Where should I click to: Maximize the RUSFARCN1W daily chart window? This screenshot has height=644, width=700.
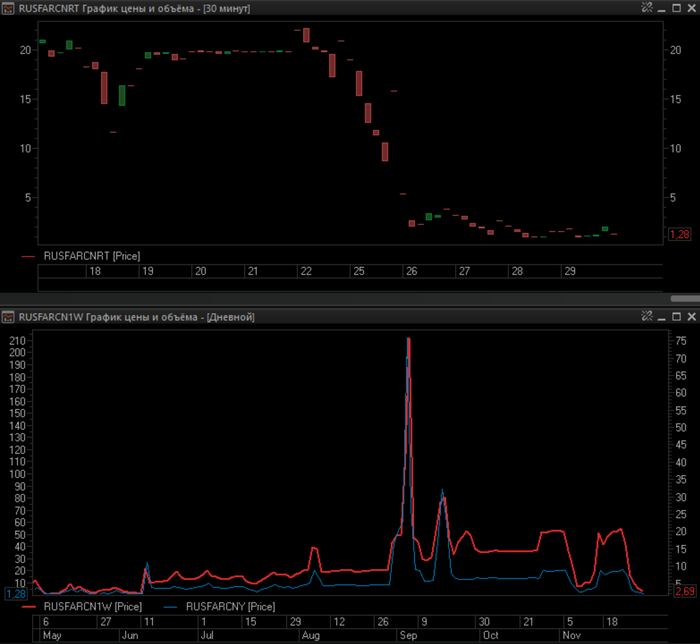pos(677,317)
